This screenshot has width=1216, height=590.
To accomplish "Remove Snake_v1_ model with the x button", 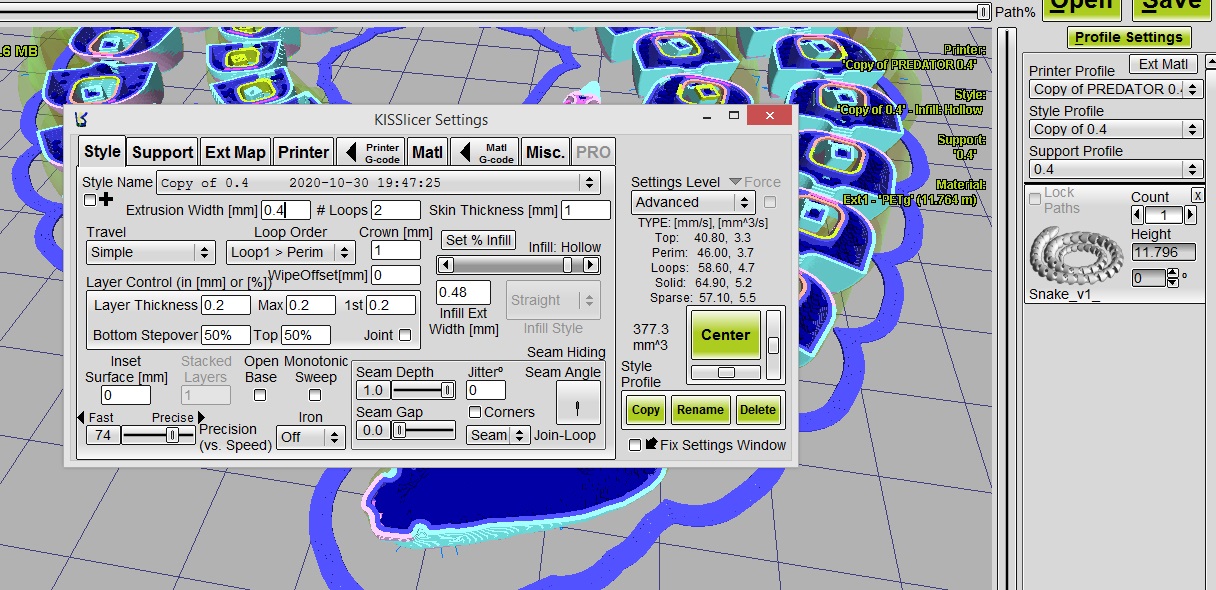I will click(x=1197, y=196).
